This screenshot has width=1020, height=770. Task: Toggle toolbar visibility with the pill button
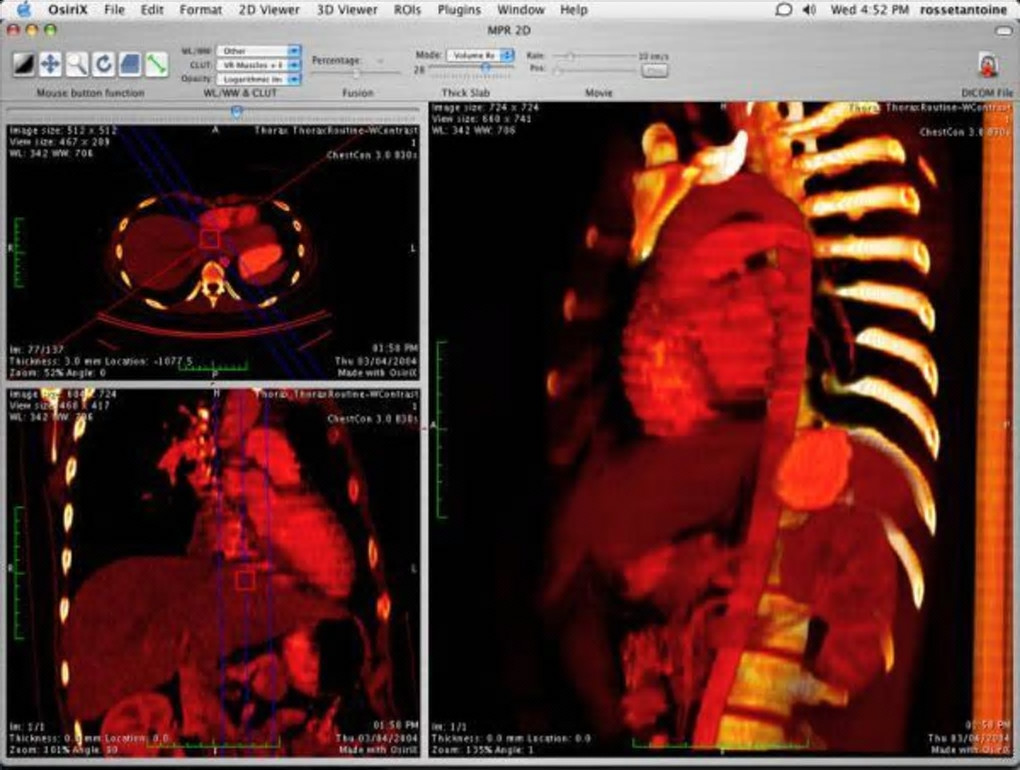click(1005, 30)
